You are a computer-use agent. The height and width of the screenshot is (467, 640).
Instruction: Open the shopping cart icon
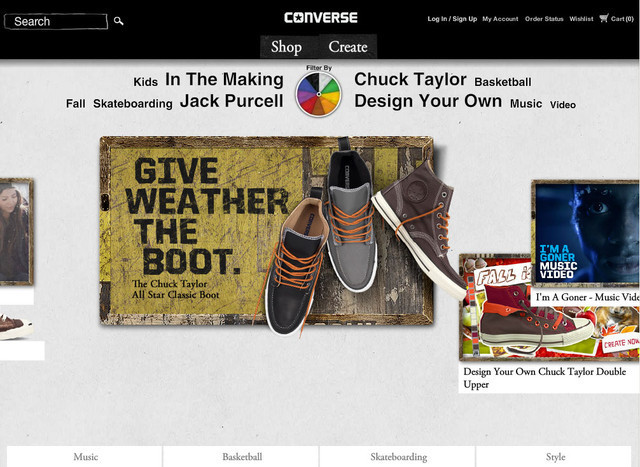coord(604,18)
